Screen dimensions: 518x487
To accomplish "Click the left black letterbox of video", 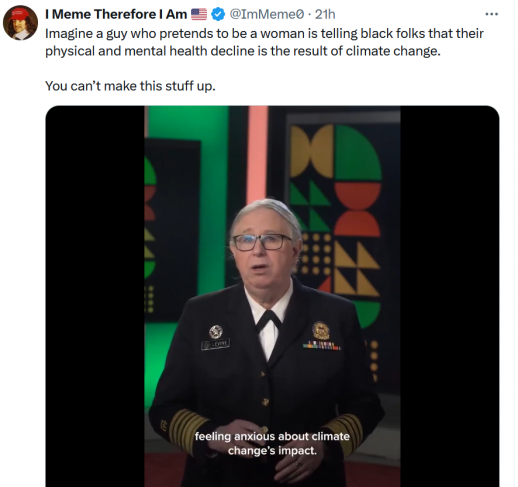I will pos(95,296).
